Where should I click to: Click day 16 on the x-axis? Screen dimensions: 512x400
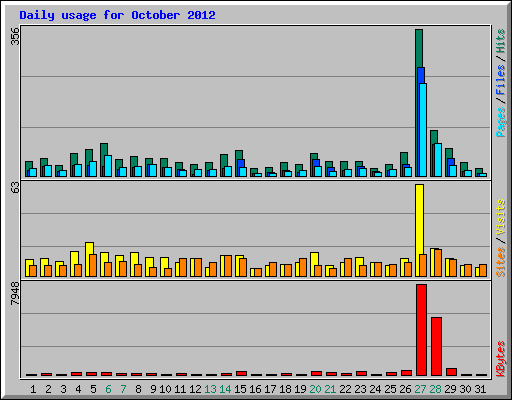click(x=255, y=389)
